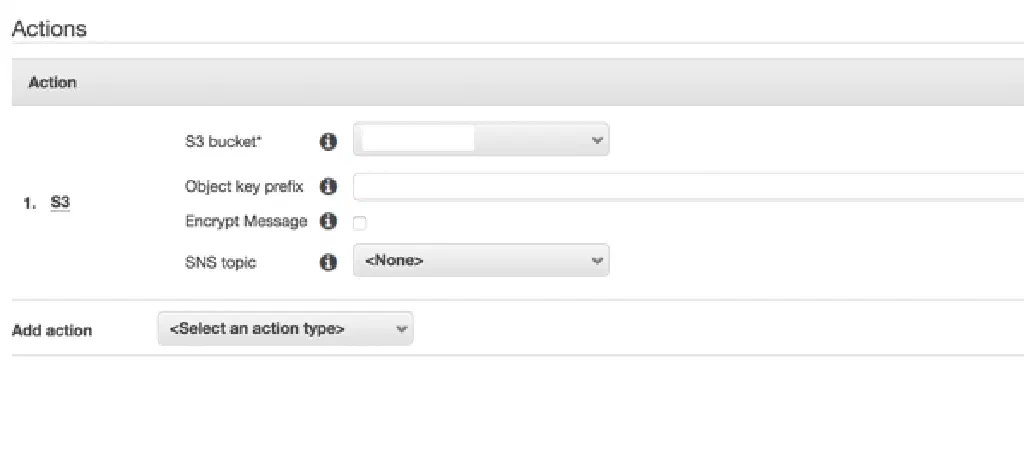Click the chevron arrow on the action type selector
1024x455 pixels.
[x=401, y=329]
